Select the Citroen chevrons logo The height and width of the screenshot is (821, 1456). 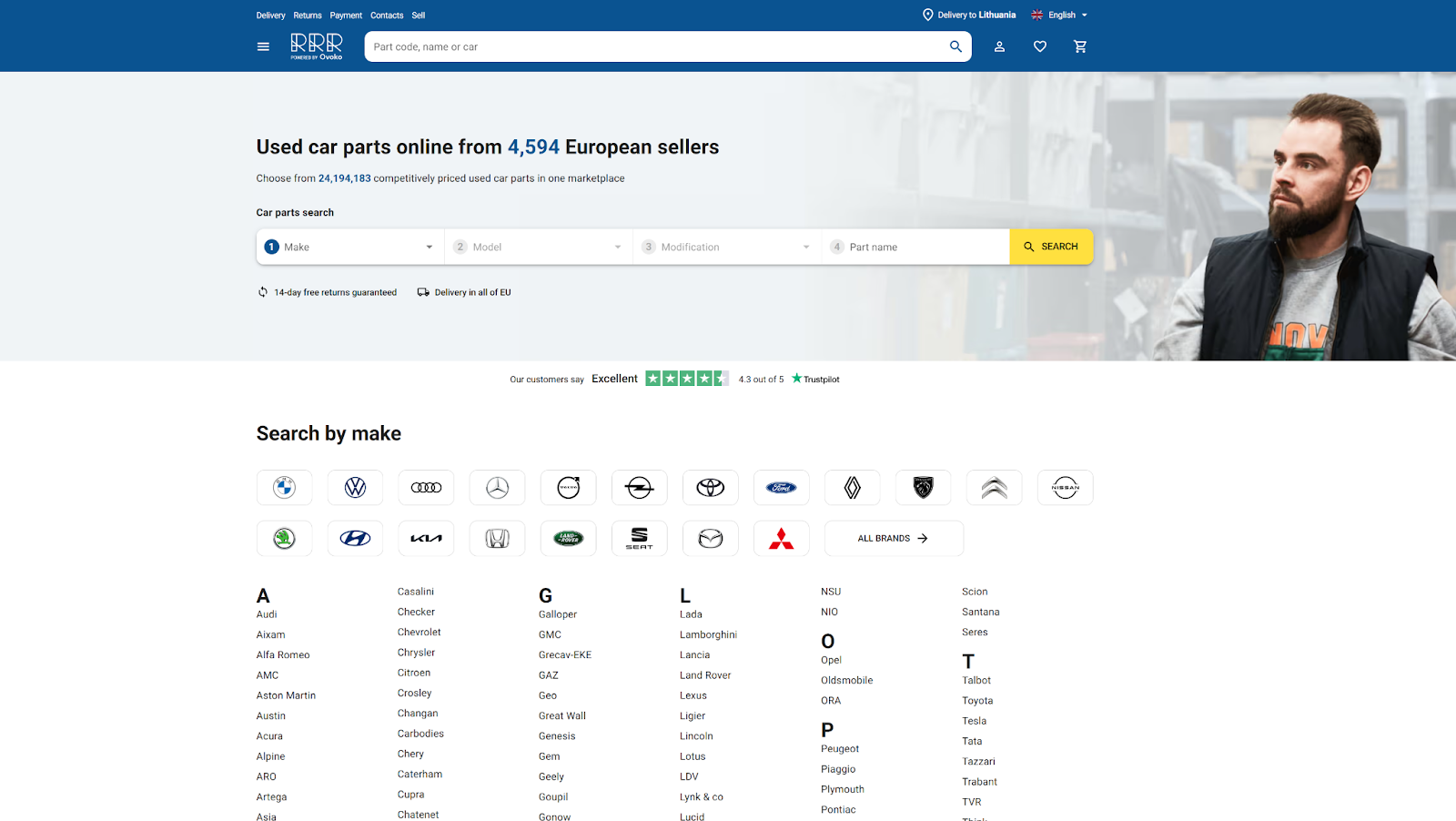[x=995, y=488]
